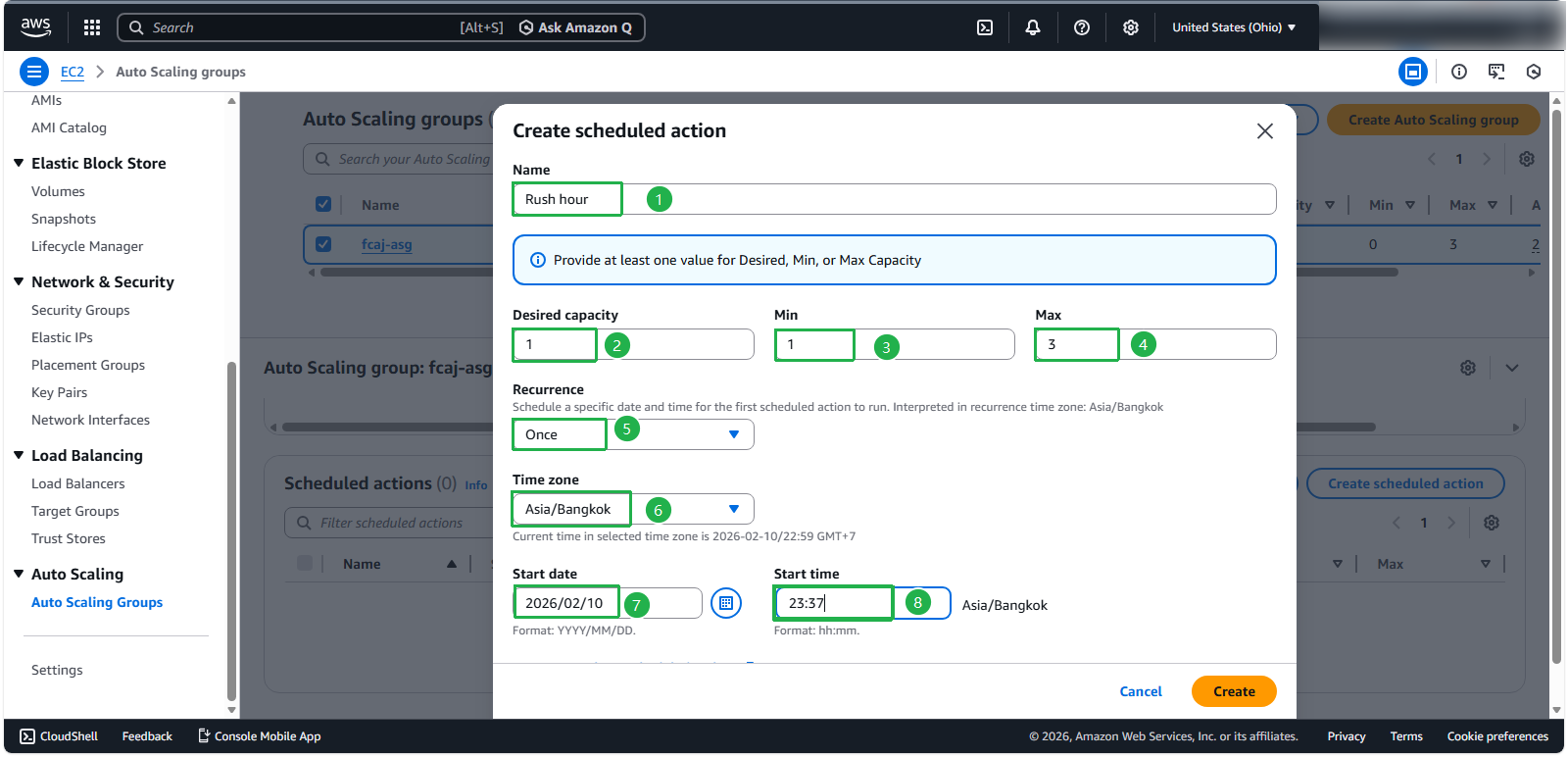Open the tutorials screen icon in breadcrumb bar
The width and height of the screenshot is (1568, 757).
pos(1496,72)
